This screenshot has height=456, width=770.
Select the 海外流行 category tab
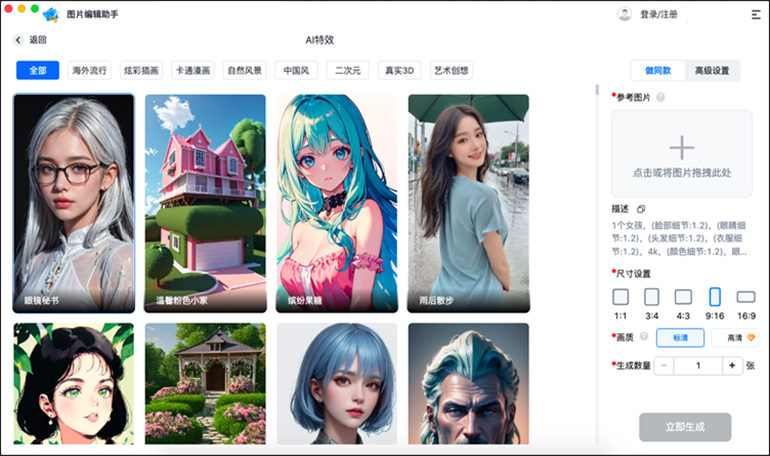[x=89, y=70]
